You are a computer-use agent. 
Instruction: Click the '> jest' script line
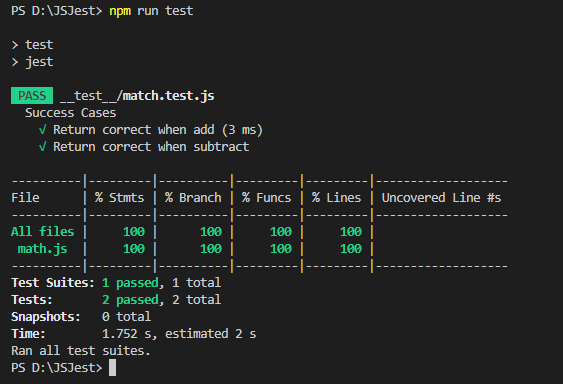pos(32,62)
